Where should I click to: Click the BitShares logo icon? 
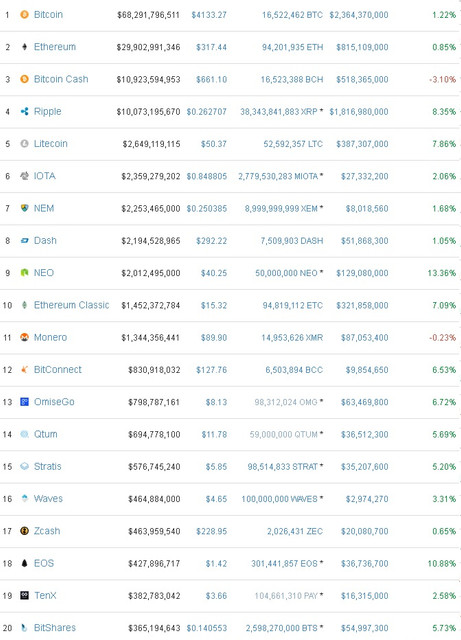tap(24, 628)
